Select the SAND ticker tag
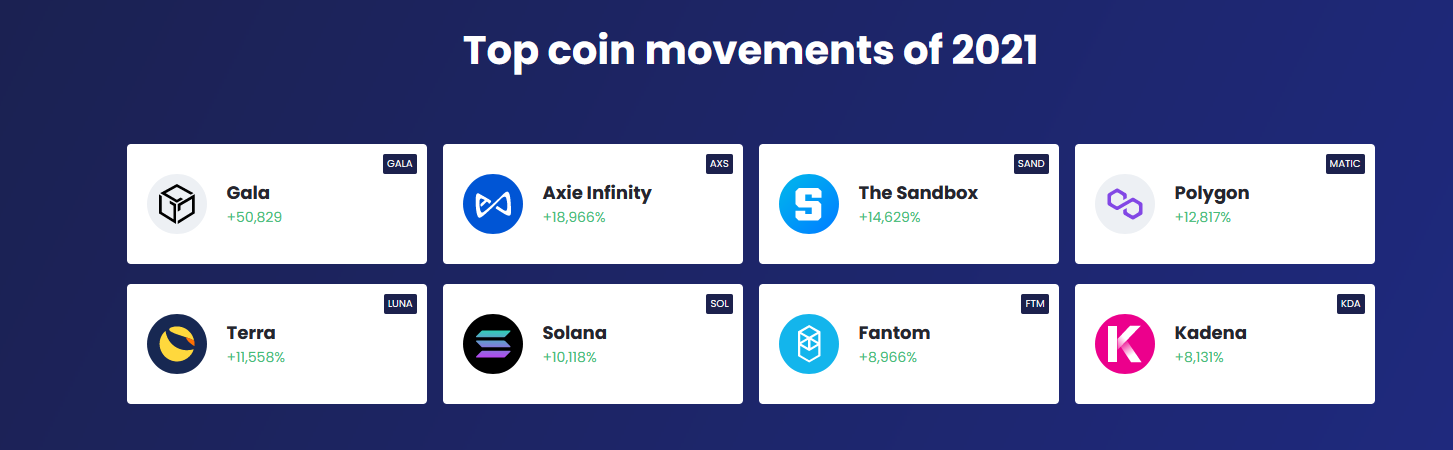 pyautogui.click(x=1031, y=164)
